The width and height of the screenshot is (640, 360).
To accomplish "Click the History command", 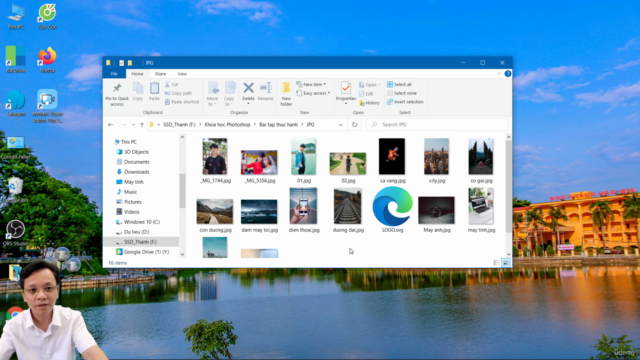I will point(369,103).
